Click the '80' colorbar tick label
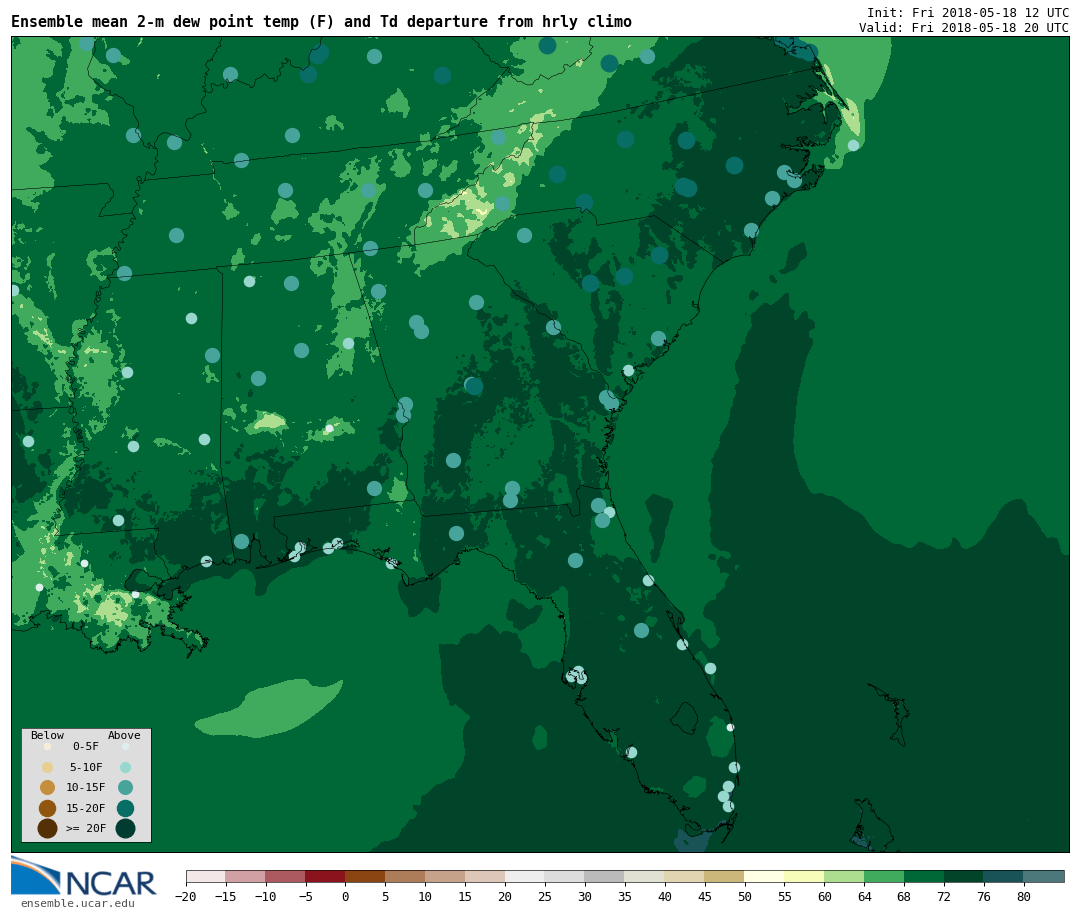 (x=1024, y=897)
